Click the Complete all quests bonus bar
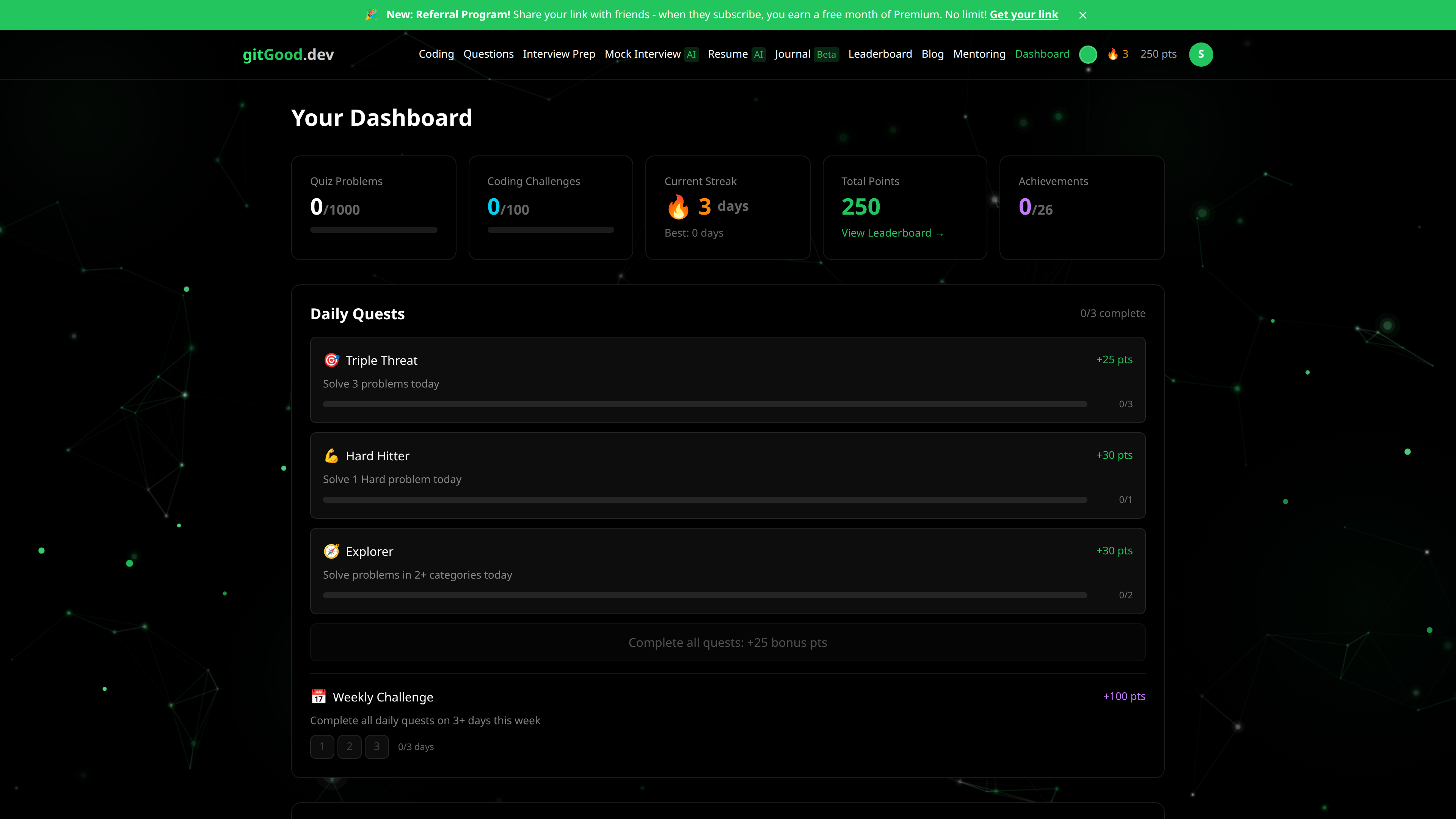Screen dimensions: 1456x819 pyautogui.click(x=728, y=642)
